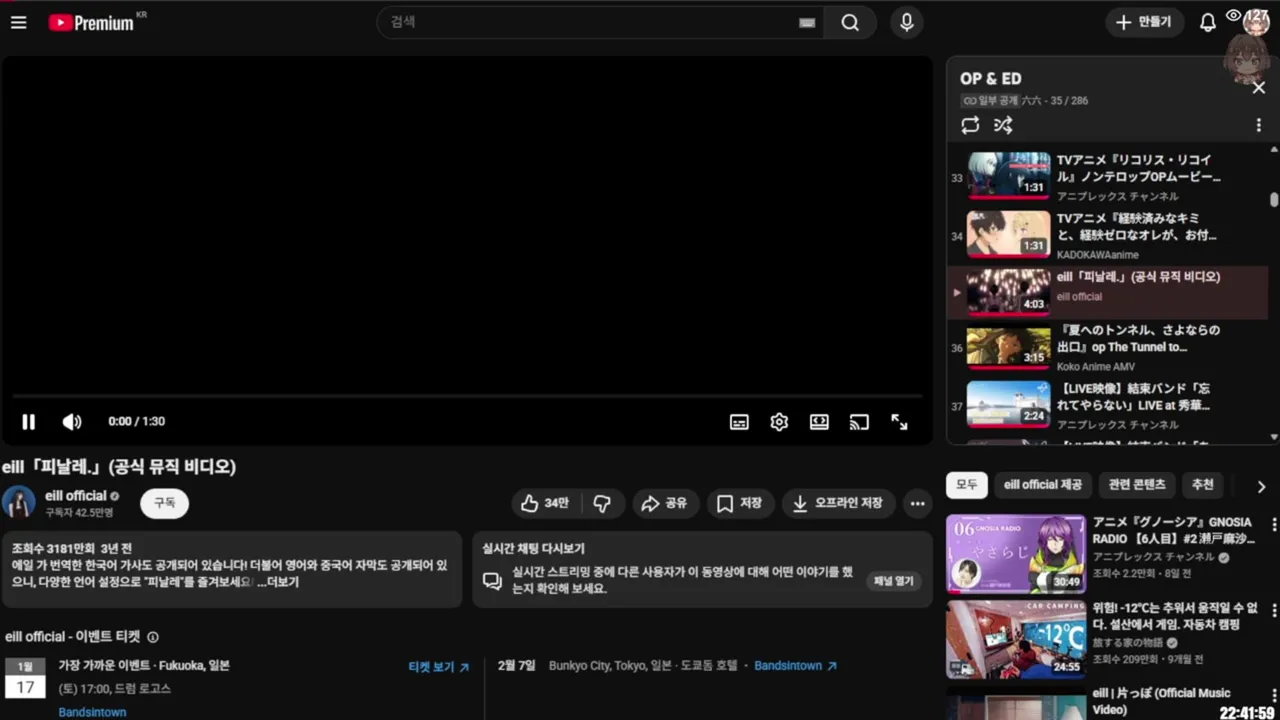The image size is (1280, 720).
Task: Expand description with ...더보기
Action: (278, 582)
